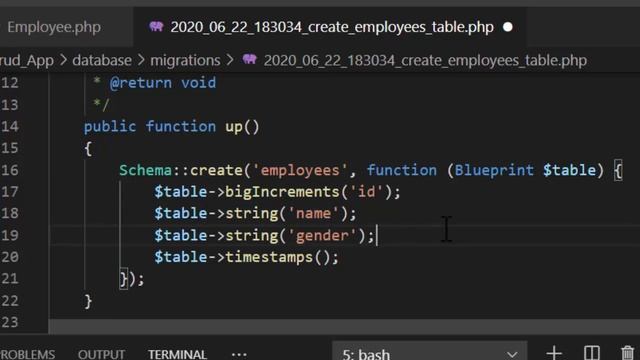Screen dimensions: 640x360
Task: Click line number 16 in the gutter
Action: [10, 170]
